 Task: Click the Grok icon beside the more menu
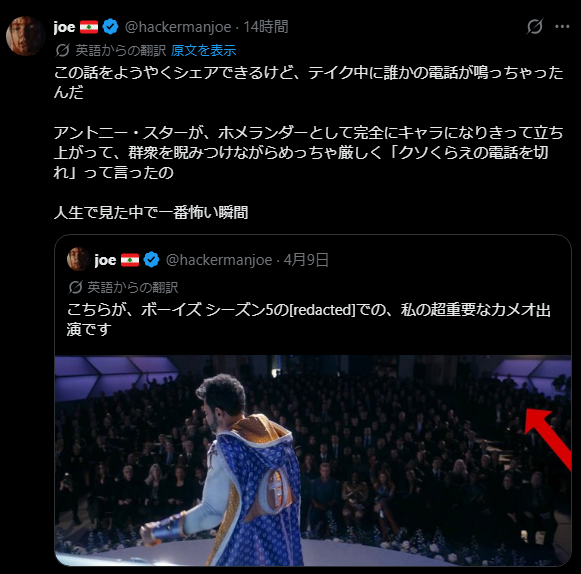click(x=535, y=26)
